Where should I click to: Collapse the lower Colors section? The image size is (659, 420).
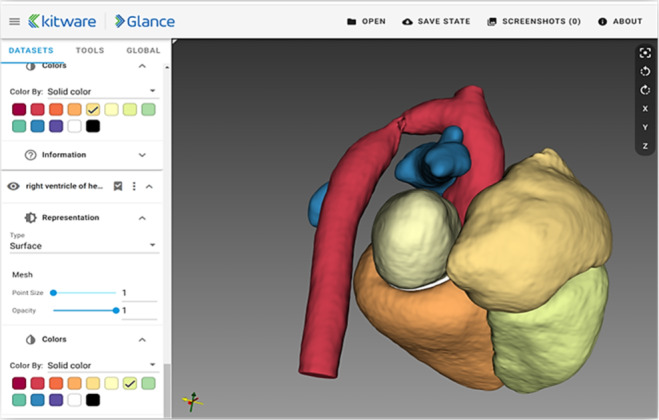(x=142, y=340)
